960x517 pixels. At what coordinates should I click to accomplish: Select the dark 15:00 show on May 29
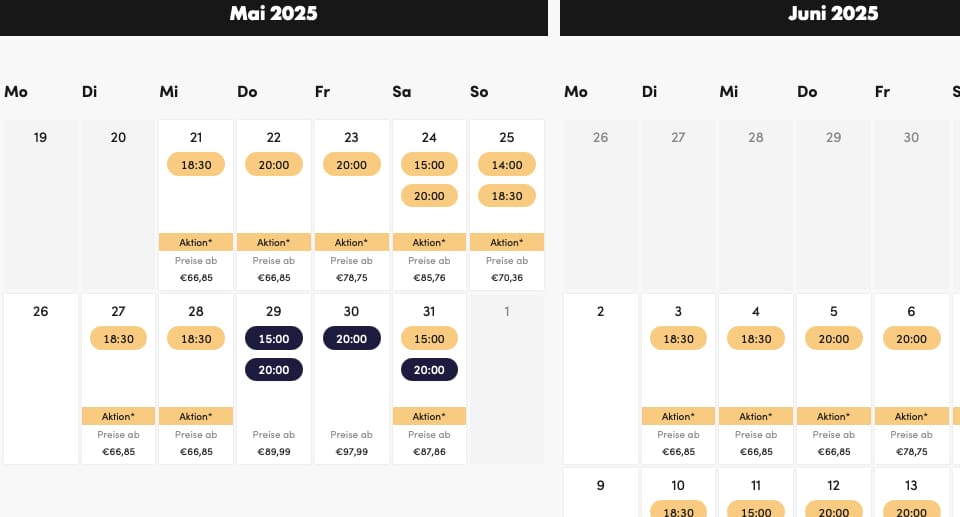tap(274, 338)
